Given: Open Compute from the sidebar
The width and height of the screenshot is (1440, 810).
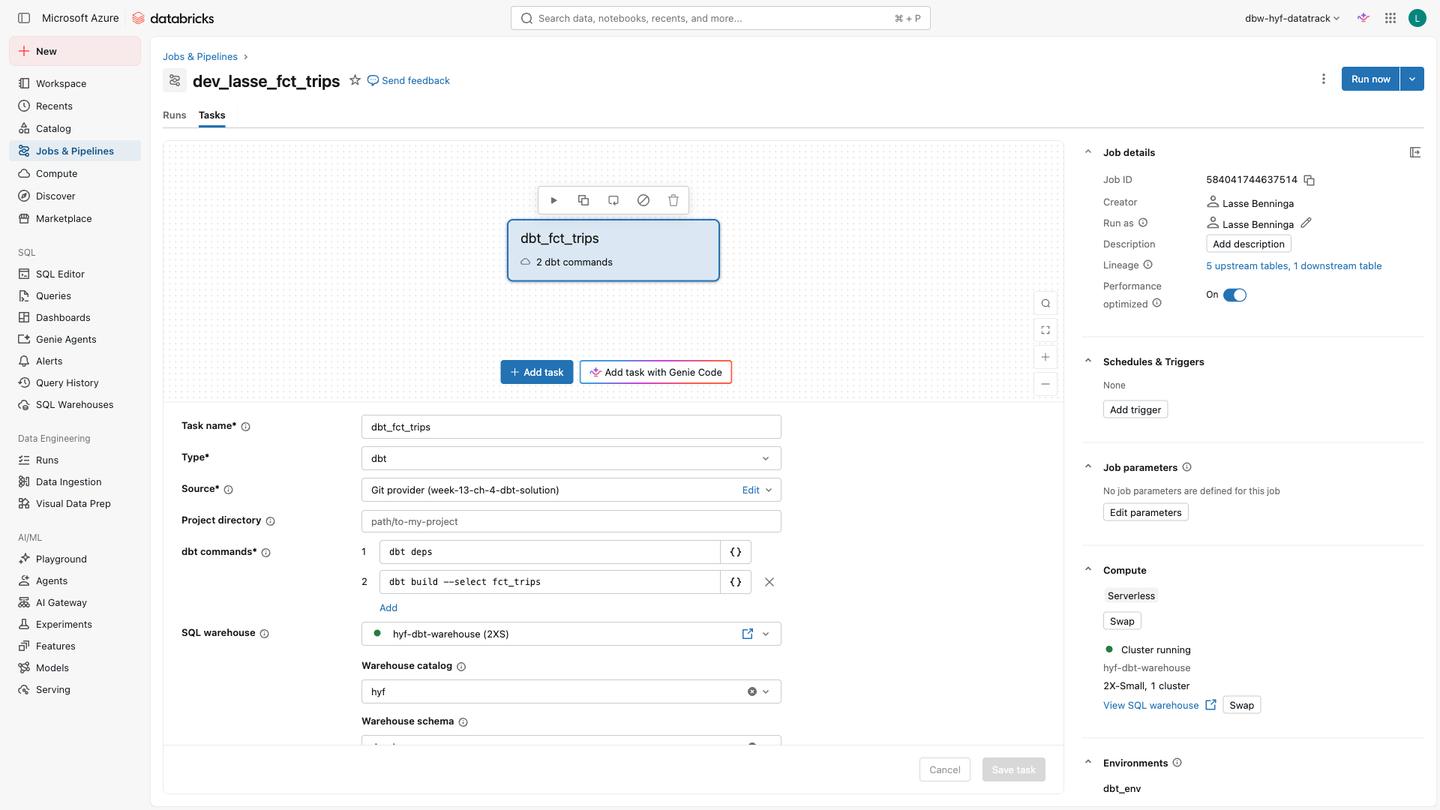Looking at the screenshot, I should tap(75, 173).
